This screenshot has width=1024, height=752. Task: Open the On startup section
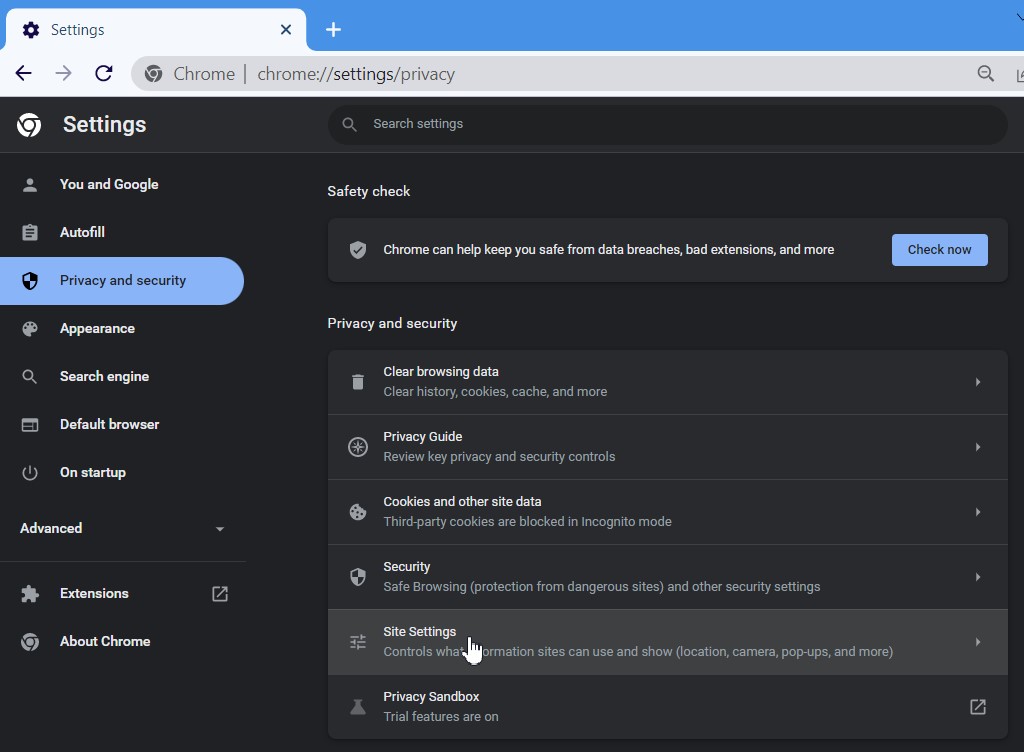(x=93, y=472)
